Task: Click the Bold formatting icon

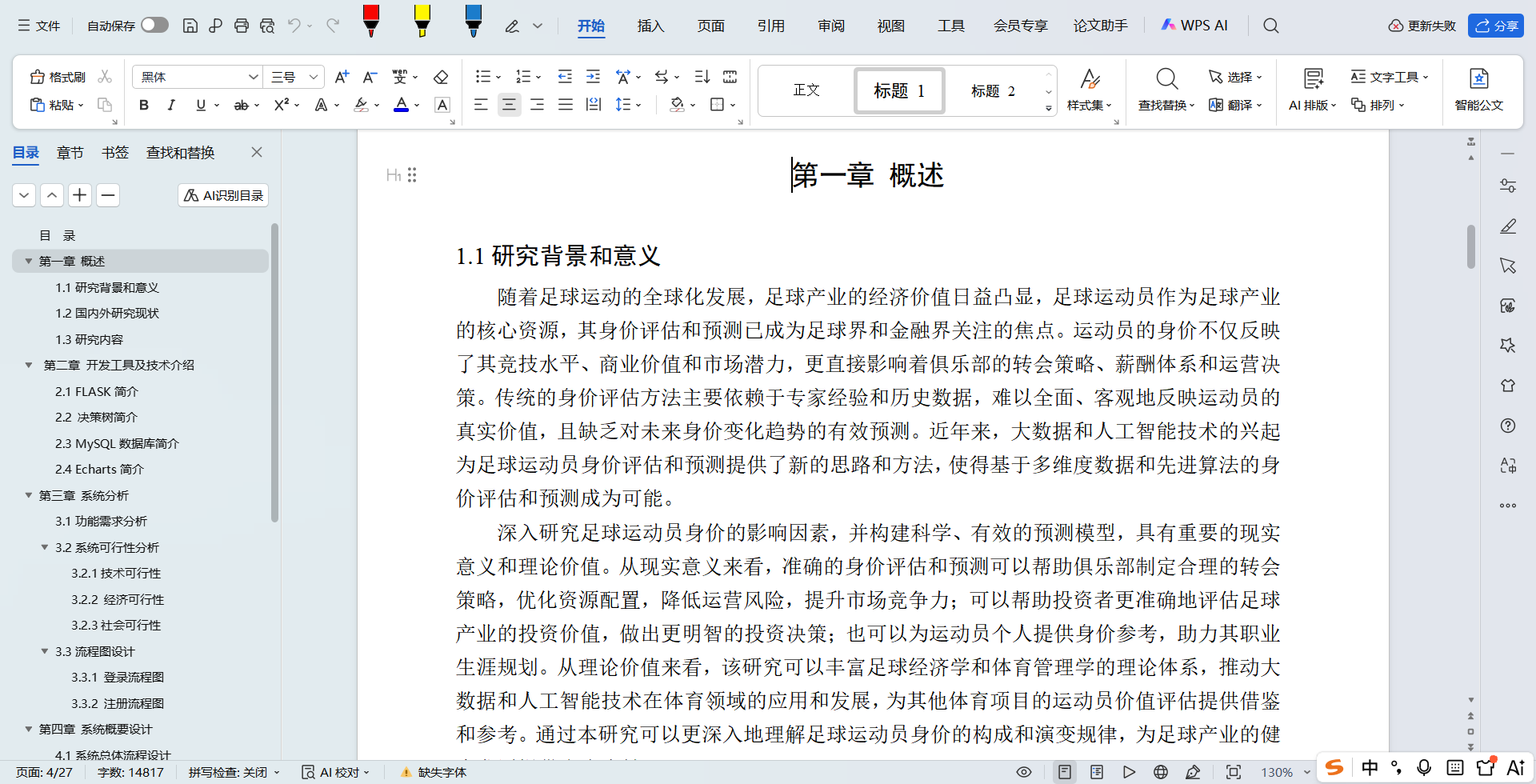Action: point(144,105)
